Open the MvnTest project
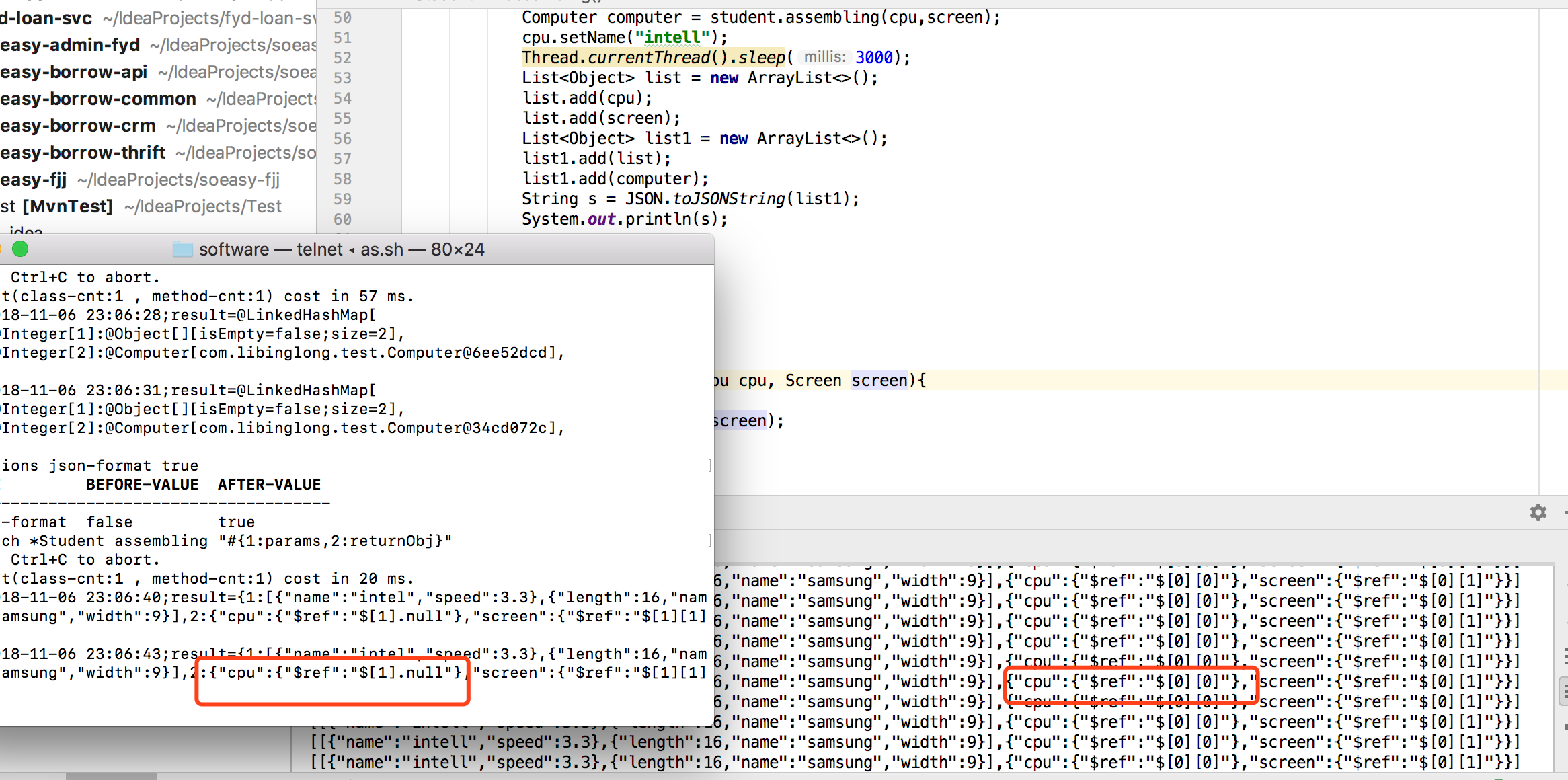 pyautogui.click(x=67, y=206)
